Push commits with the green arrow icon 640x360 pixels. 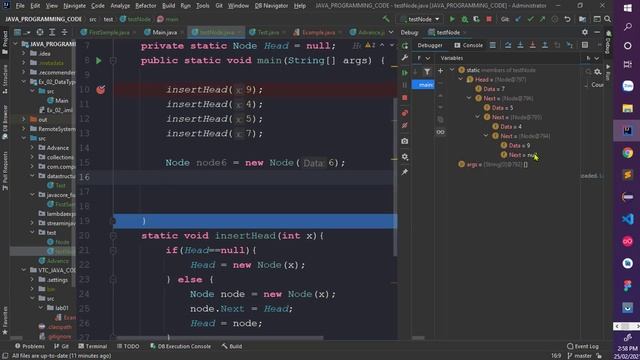click(542, 19)
